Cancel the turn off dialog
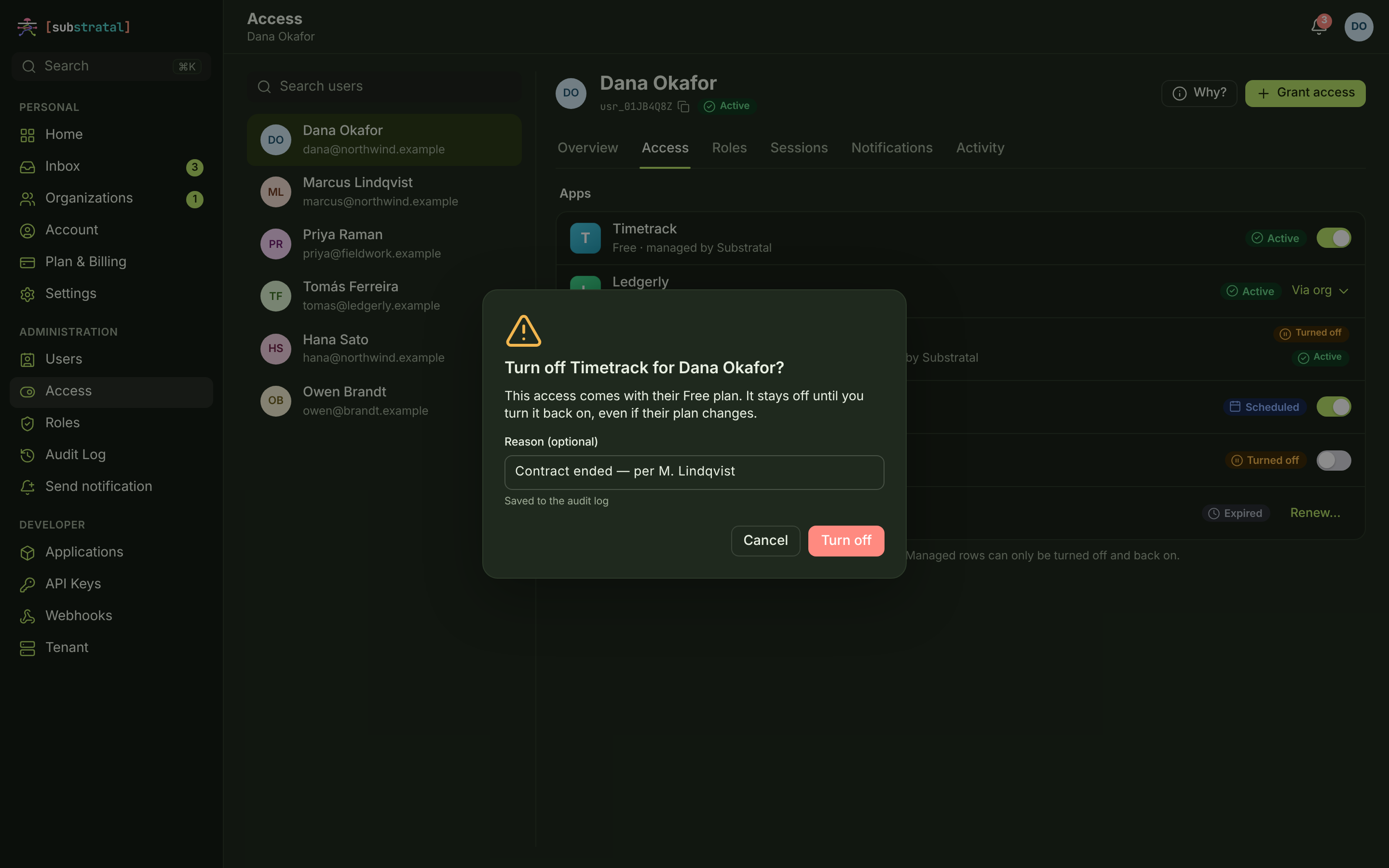 [765, 541]
